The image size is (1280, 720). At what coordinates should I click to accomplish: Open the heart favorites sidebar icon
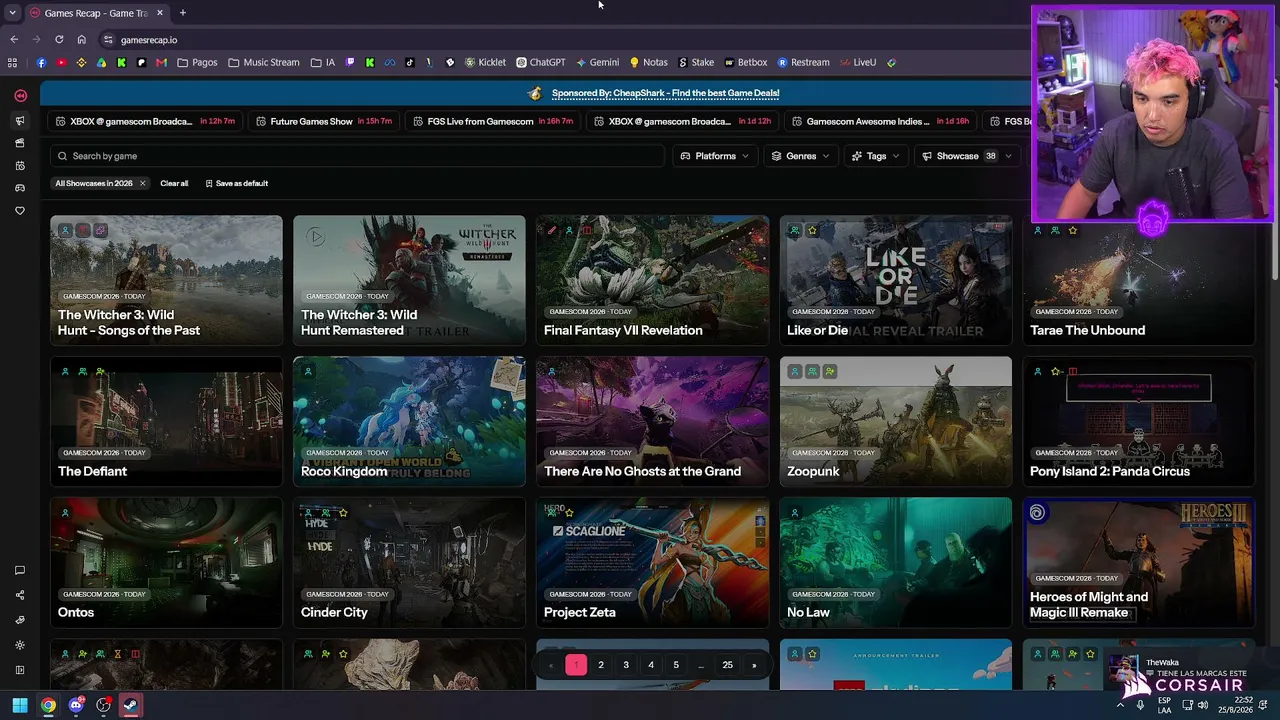coord(20,211)
